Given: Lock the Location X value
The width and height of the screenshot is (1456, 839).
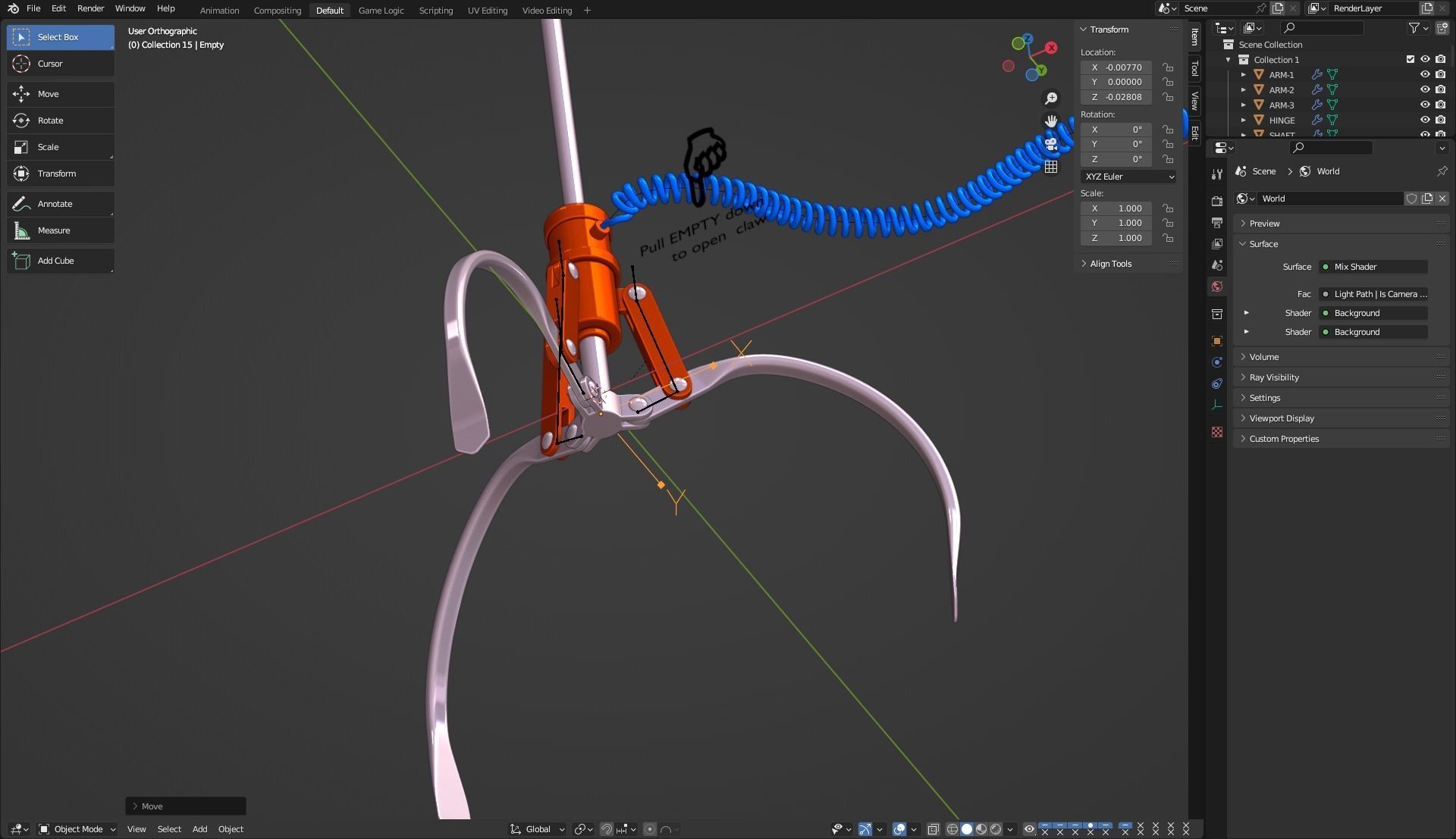Looking at the screenshot, I should tap(1168, 67).
